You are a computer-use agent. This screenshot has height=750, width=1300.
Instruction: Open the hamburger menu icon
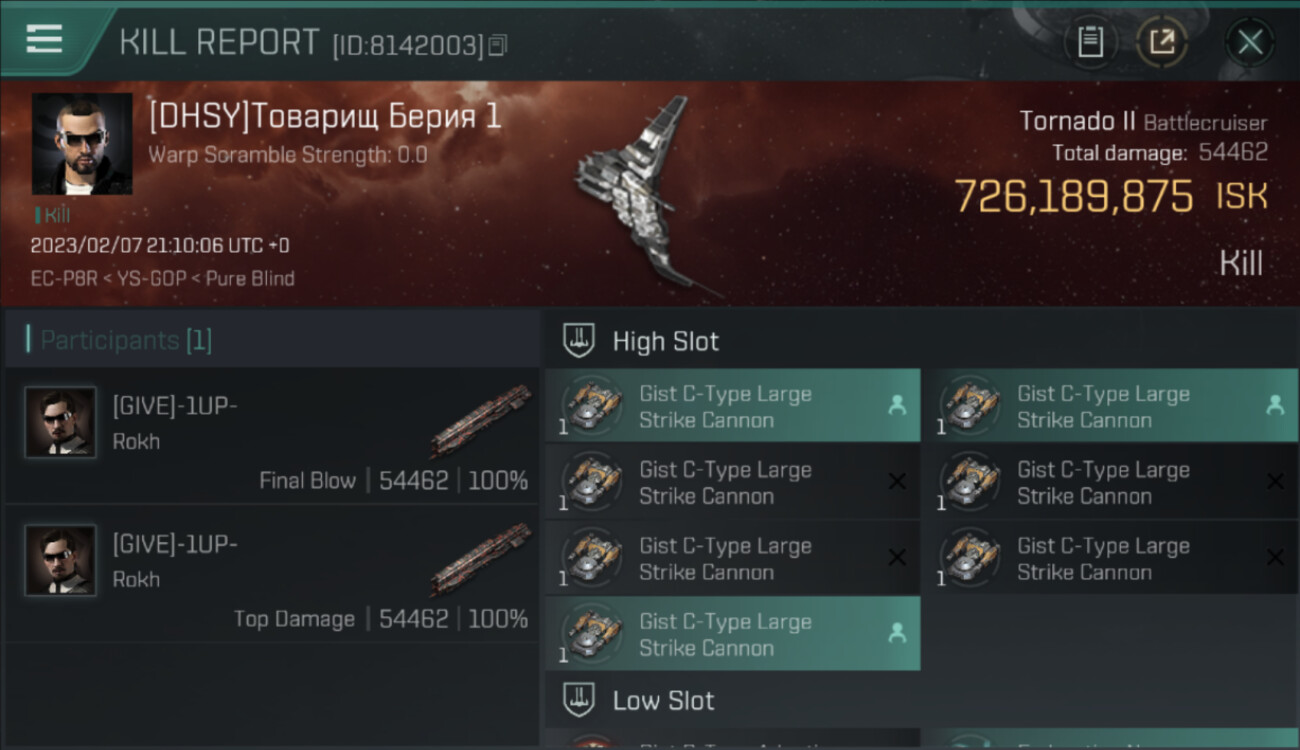coord(44,39)
